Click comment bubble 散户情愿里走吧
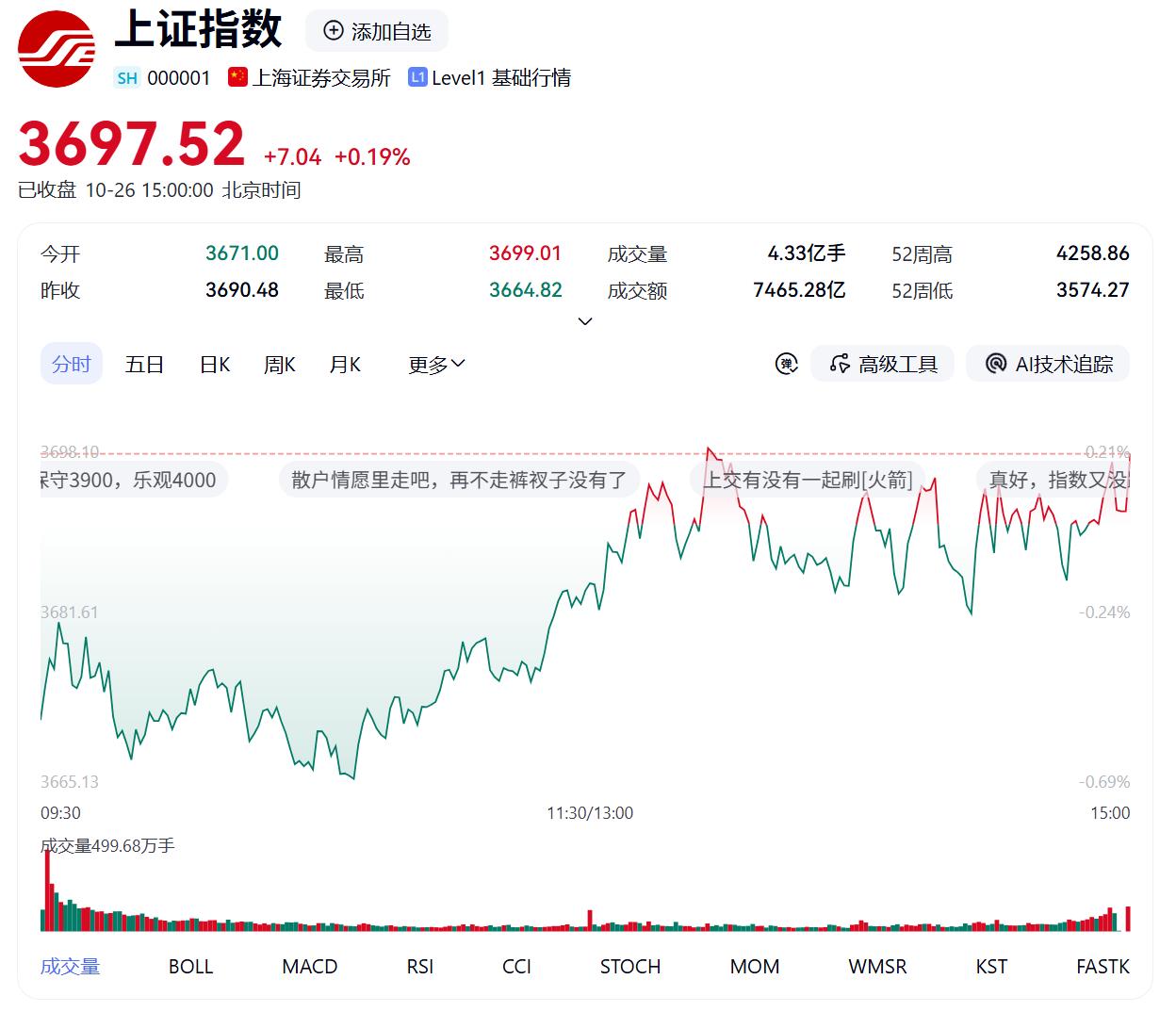 tap(459, 480)
